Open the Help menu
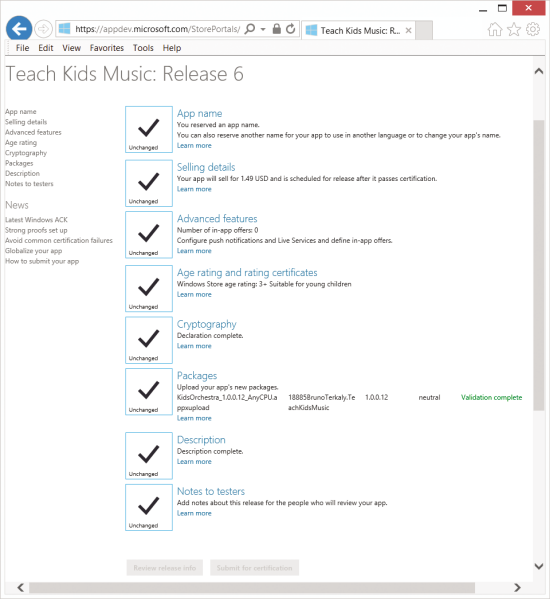550x599 pixels. pos(171,48)
